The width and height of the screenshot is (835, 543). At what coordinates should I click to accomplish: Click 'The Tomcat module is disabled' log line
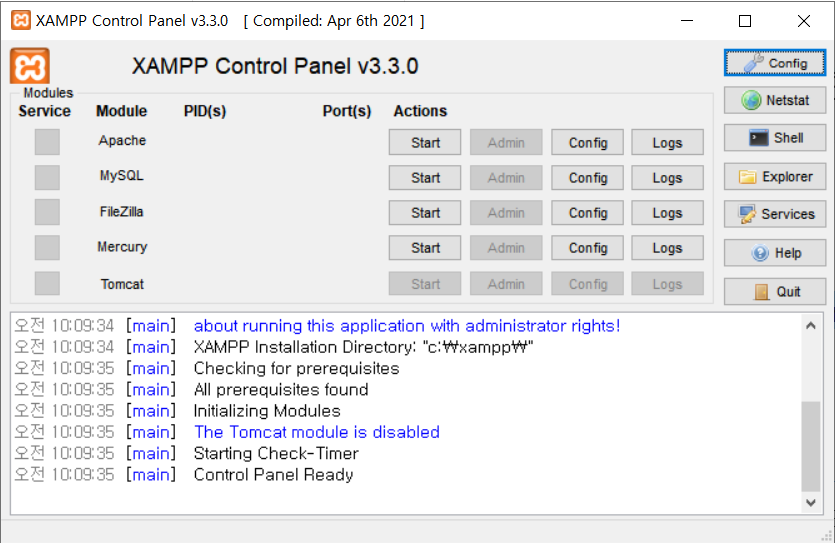pyautogui.click(x=317, y=432)
